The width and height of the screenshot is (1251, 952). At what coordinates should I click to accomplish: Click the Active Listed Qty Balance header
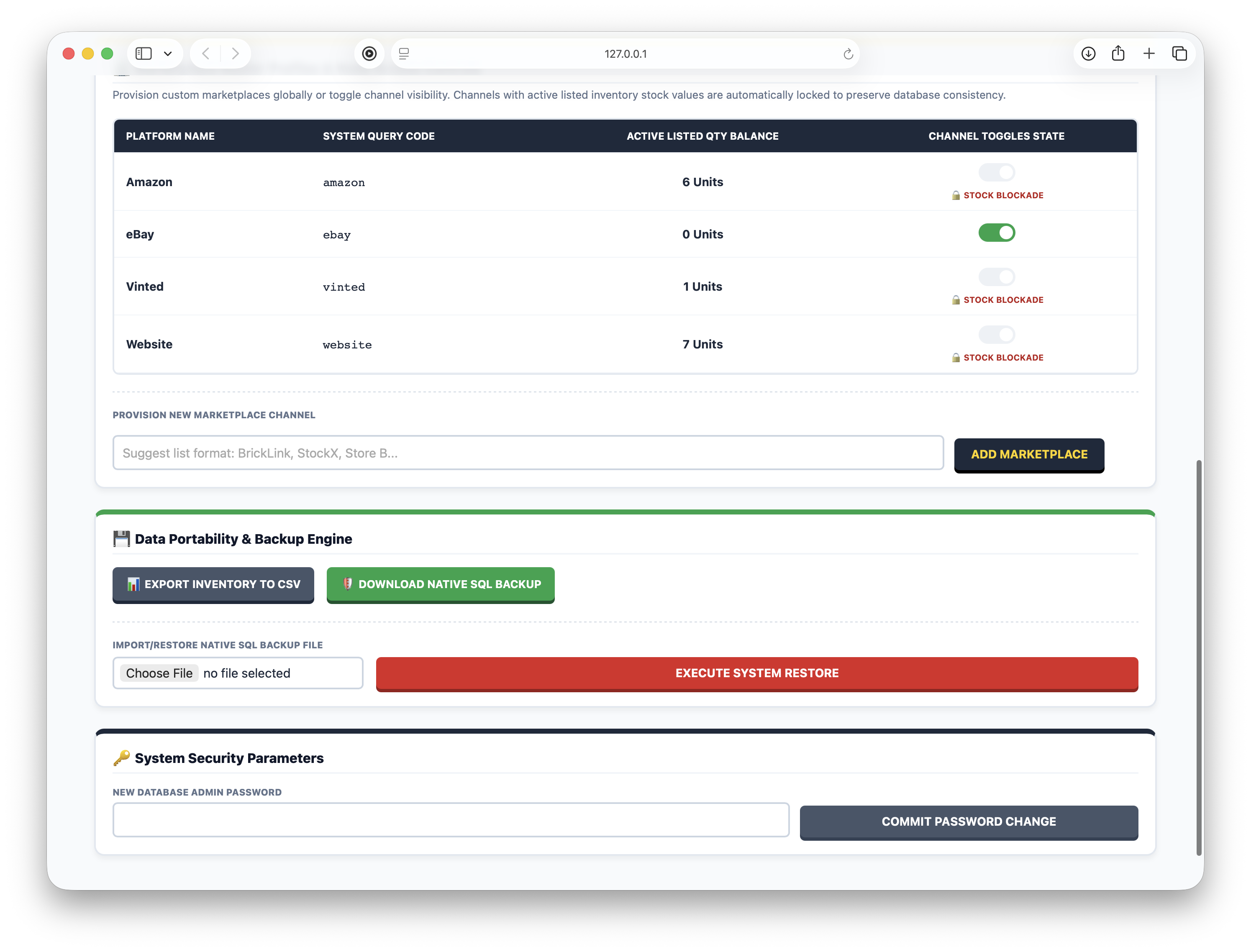702,136
